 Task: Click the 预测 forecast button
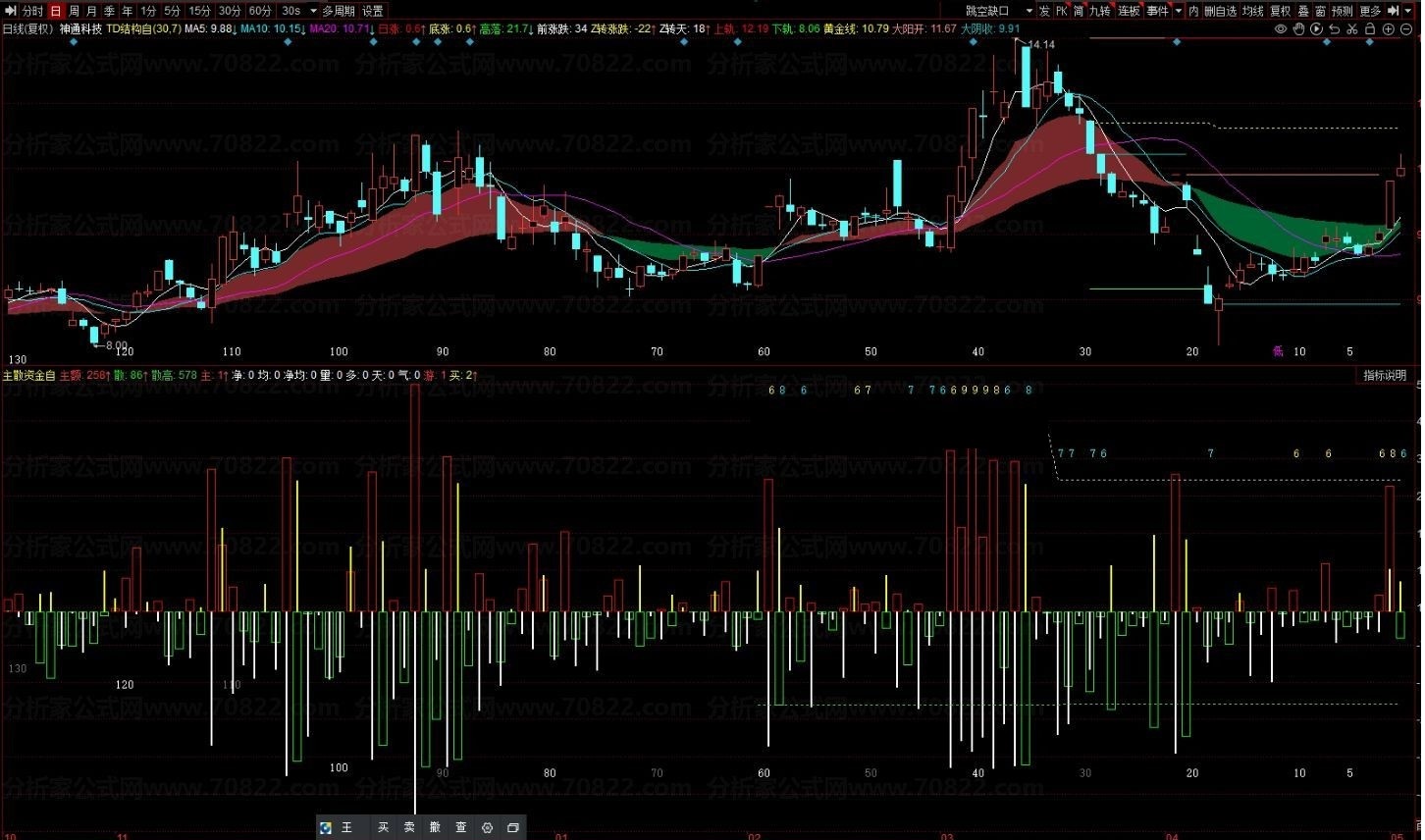pyautogui.click(x=1342, y=11)
